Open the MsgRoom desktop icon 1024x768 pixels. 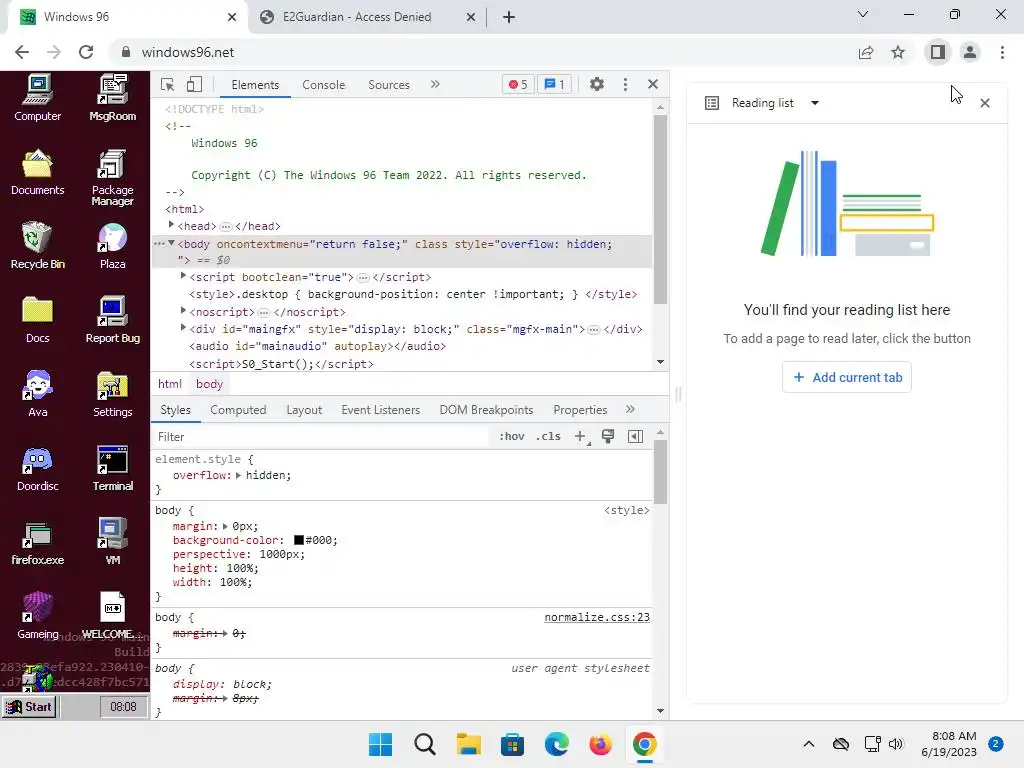click(112, 98)
